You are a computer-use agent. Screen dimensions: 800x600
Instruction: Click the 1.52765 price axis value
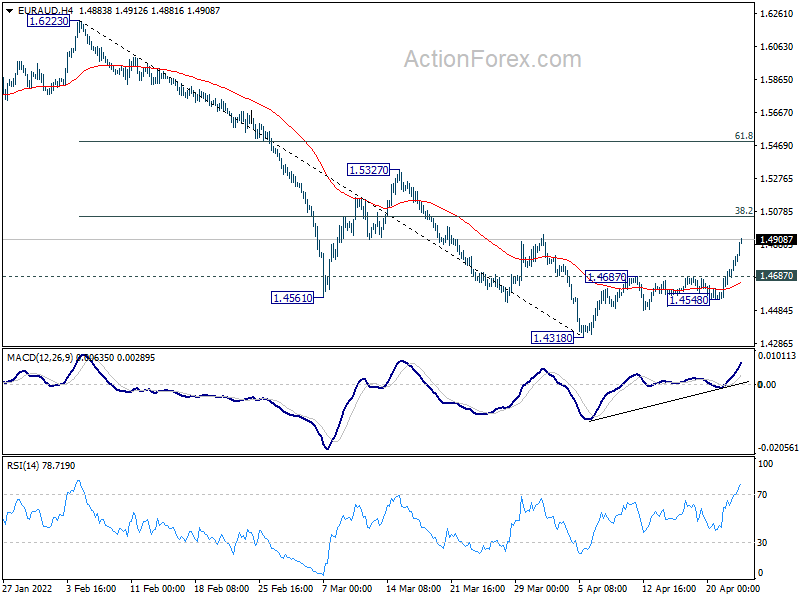tap(777, 179)
